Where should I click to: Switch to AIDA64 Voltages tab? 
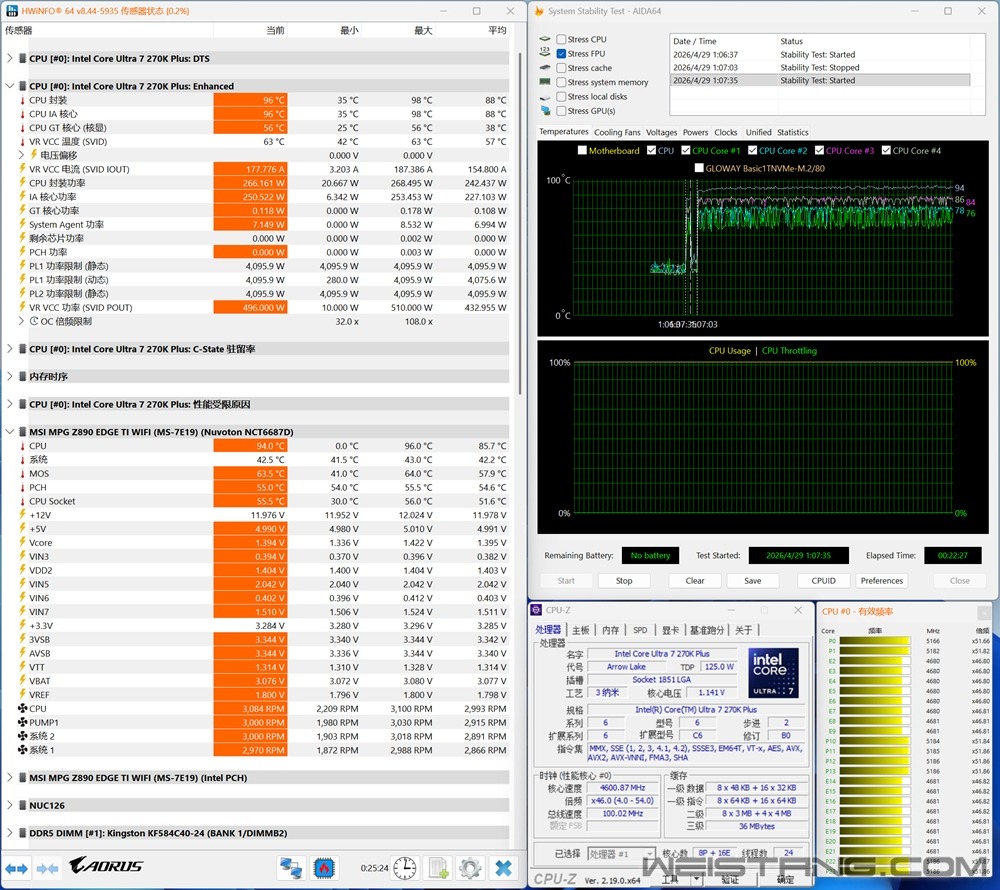[661, 132]
